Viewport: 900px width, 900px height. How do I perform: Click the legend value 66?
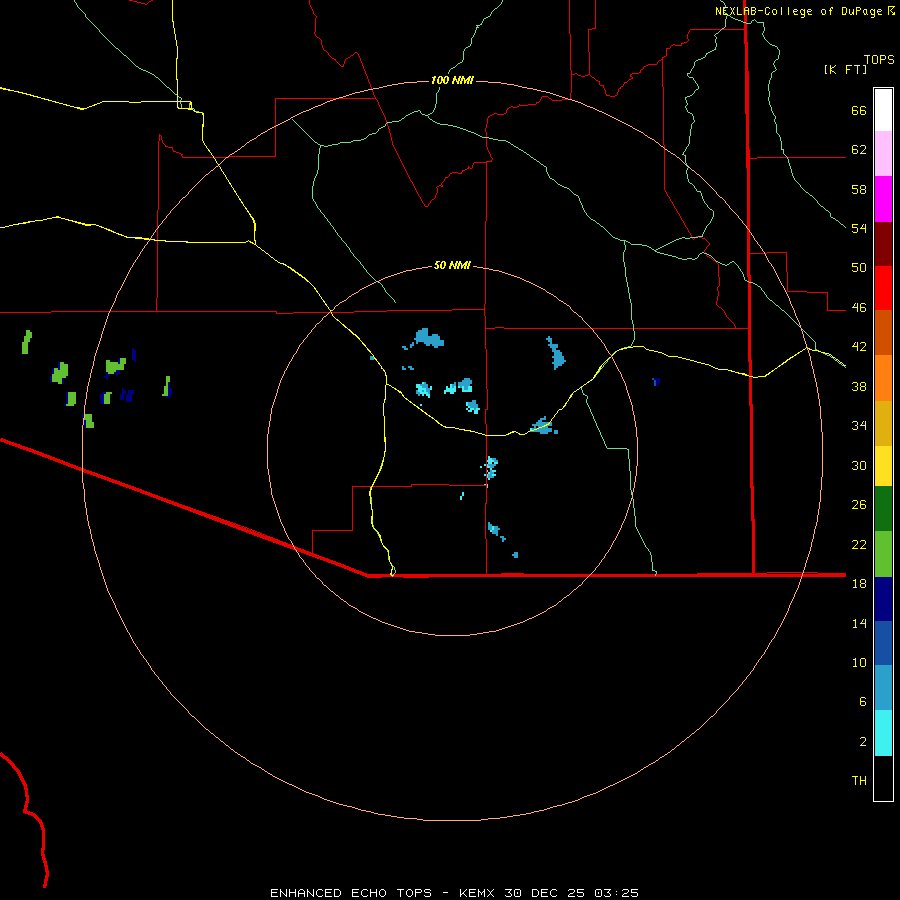[859, 110]
